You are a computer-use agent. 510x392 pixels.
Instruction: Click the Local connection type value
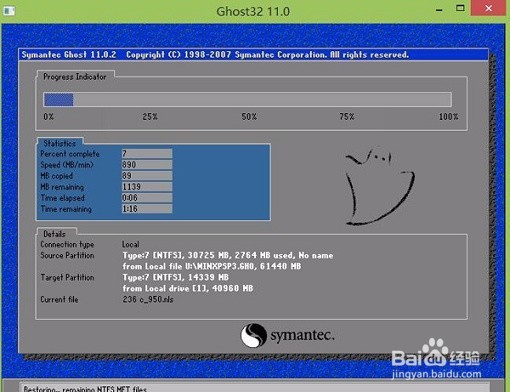coord(131,244)
